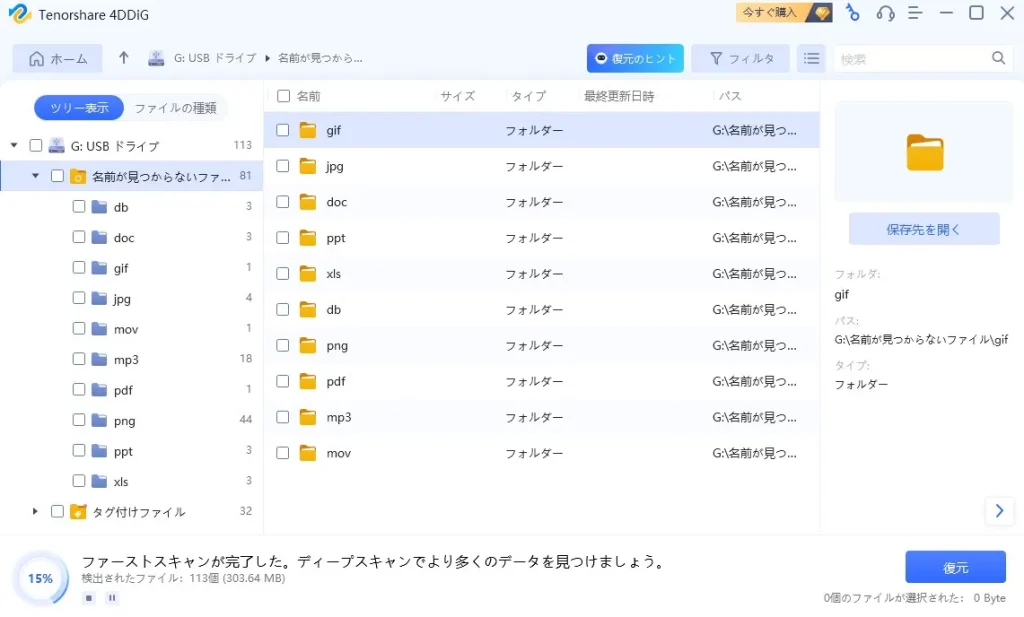Click the folder preview thumbnail
Viewport: 1024px width, 617px height.
(x=924, y=152)
